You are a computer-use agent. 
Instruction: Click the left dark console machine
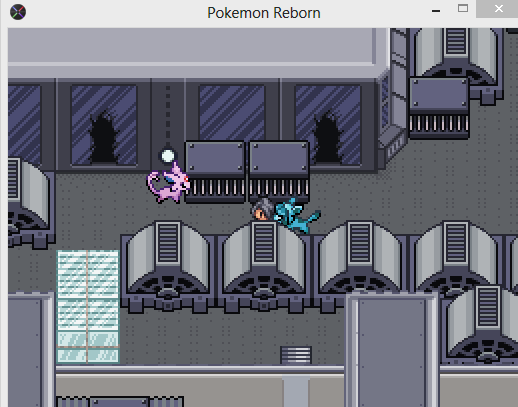click(x=215, y=172)
